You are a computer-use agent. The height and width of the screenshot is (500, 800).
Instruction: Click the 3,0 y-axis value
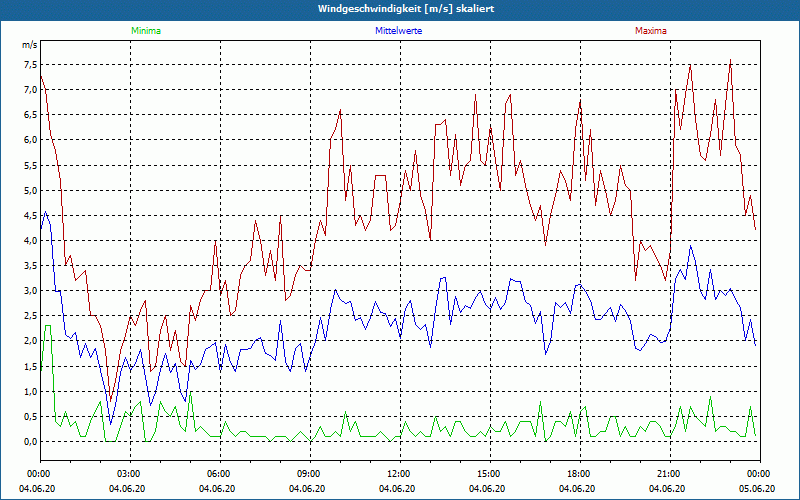click(x=30, y=291)
